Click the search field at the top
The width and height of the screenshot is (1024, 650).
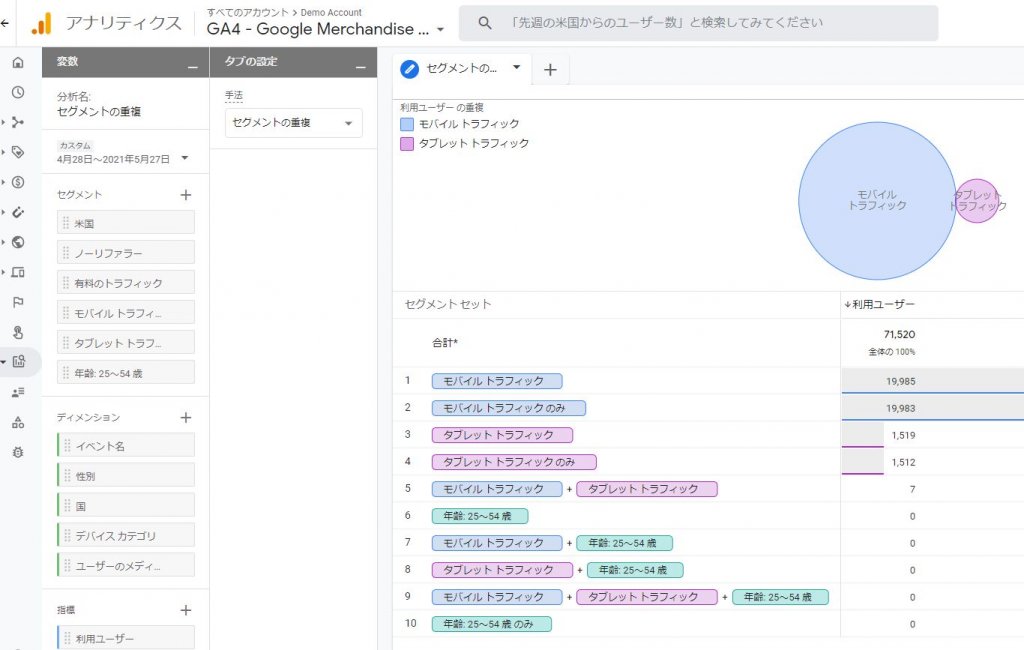point(699,23)
